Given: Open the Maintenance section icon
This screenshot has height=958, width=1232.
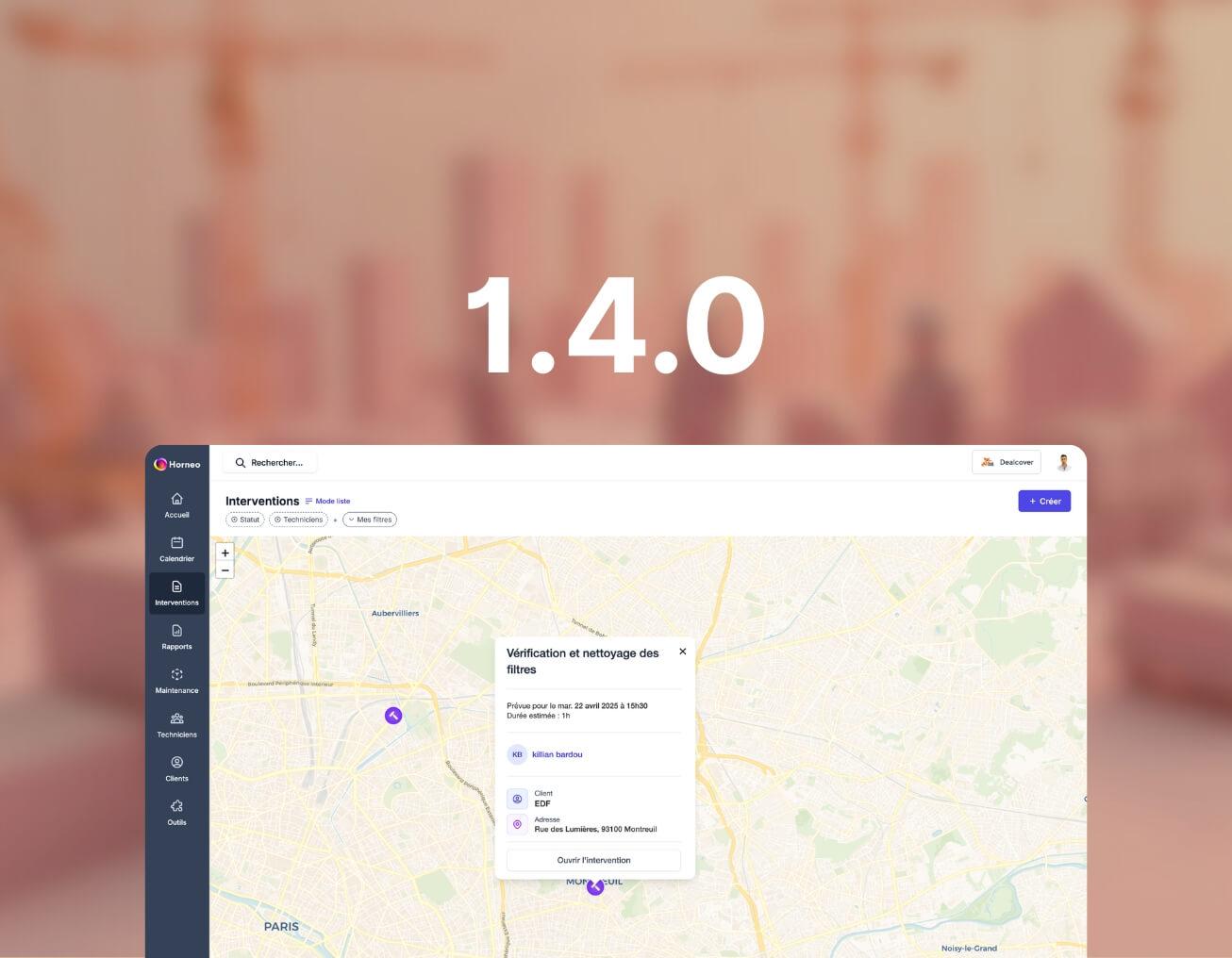Looking at the screenshot, I should click(x=176, y=675).
